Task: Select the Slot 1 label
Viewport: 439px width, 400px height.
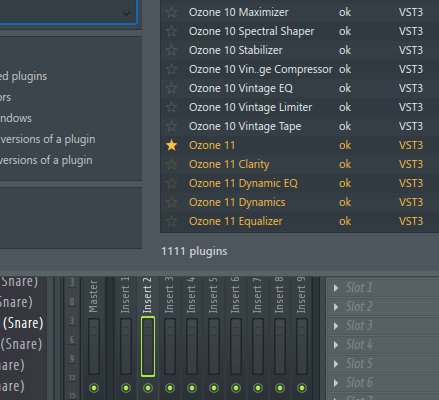Action: click(359, 288)
